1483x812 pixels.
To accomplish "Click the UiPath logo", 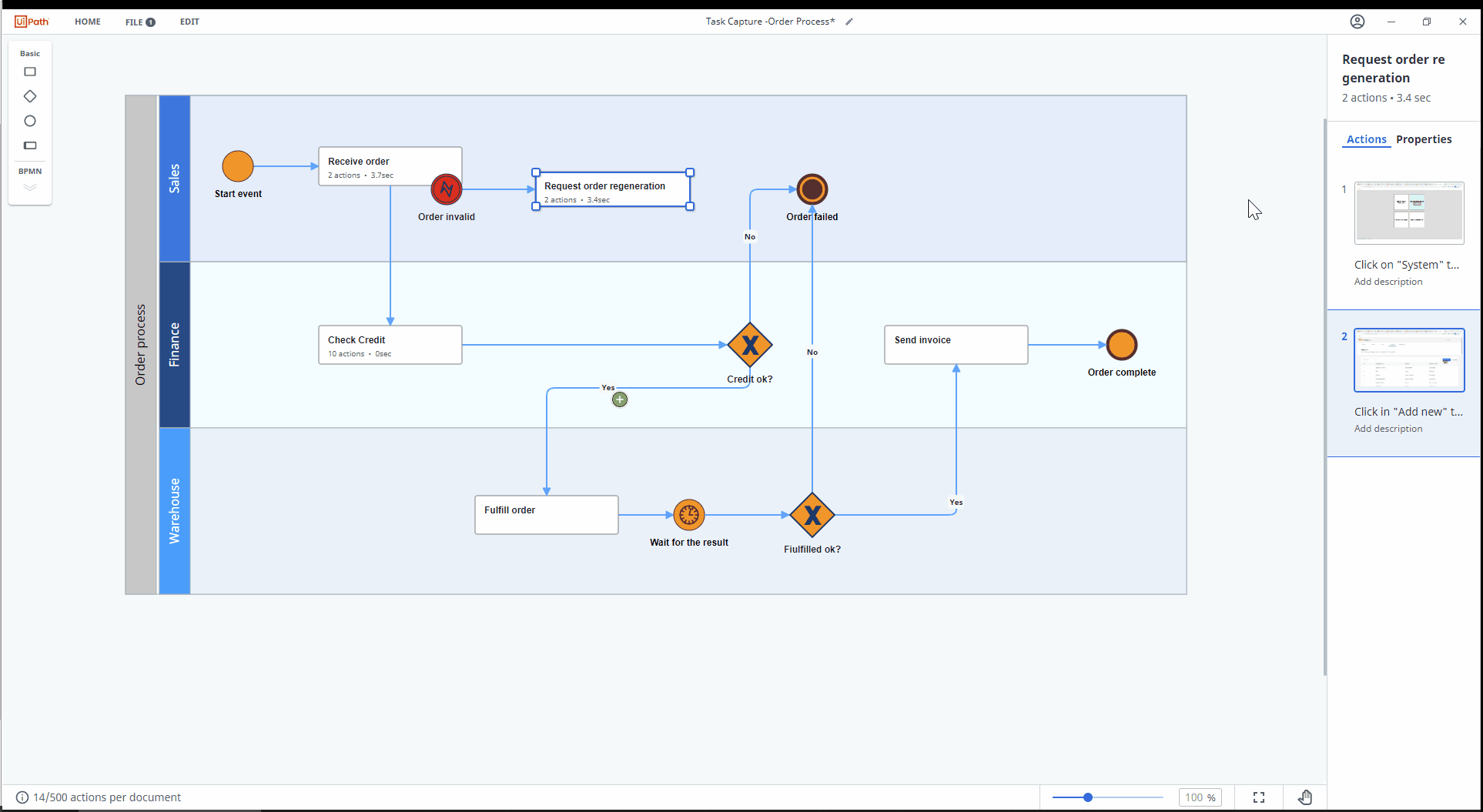I will click(32, 22).
